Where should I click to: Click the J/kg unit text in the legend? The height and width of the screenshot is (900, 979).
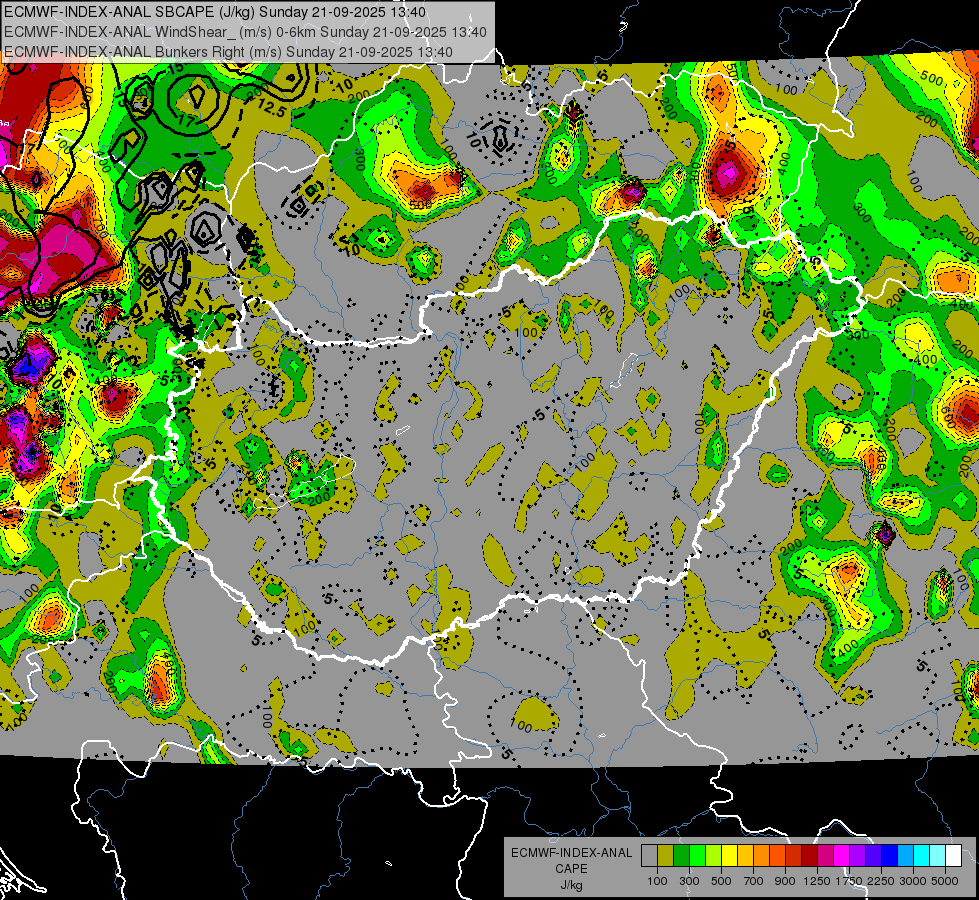(572, 885)
